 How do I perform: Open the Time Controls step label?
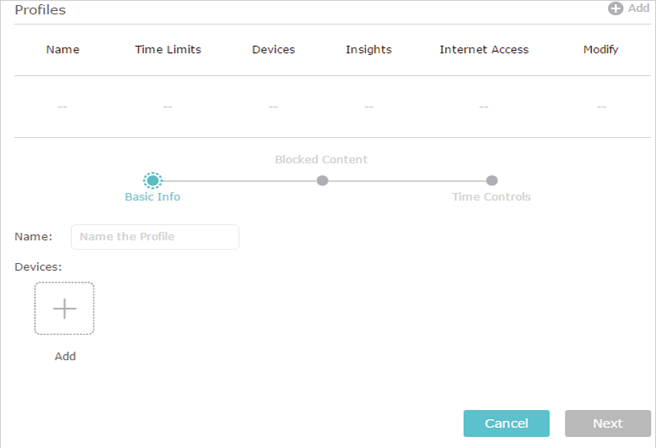491,197
